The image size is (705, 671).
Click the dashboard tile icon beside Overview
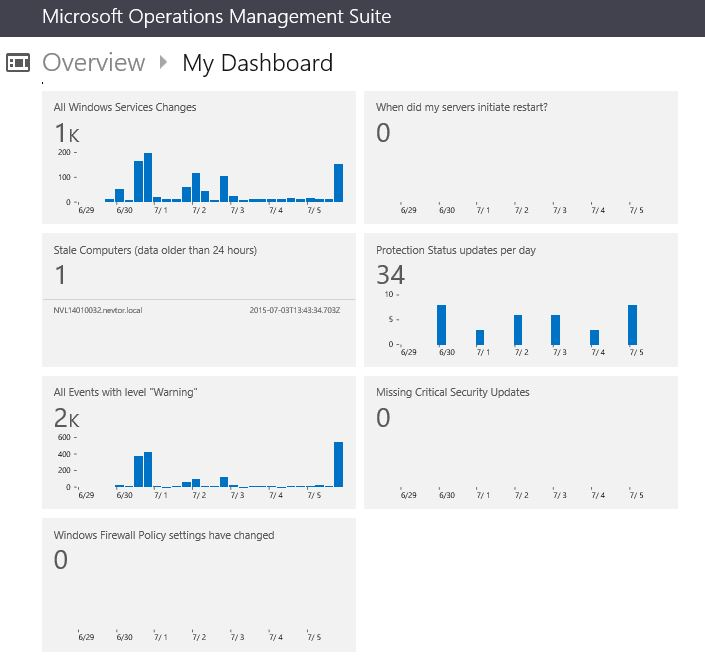pos(18,63)
